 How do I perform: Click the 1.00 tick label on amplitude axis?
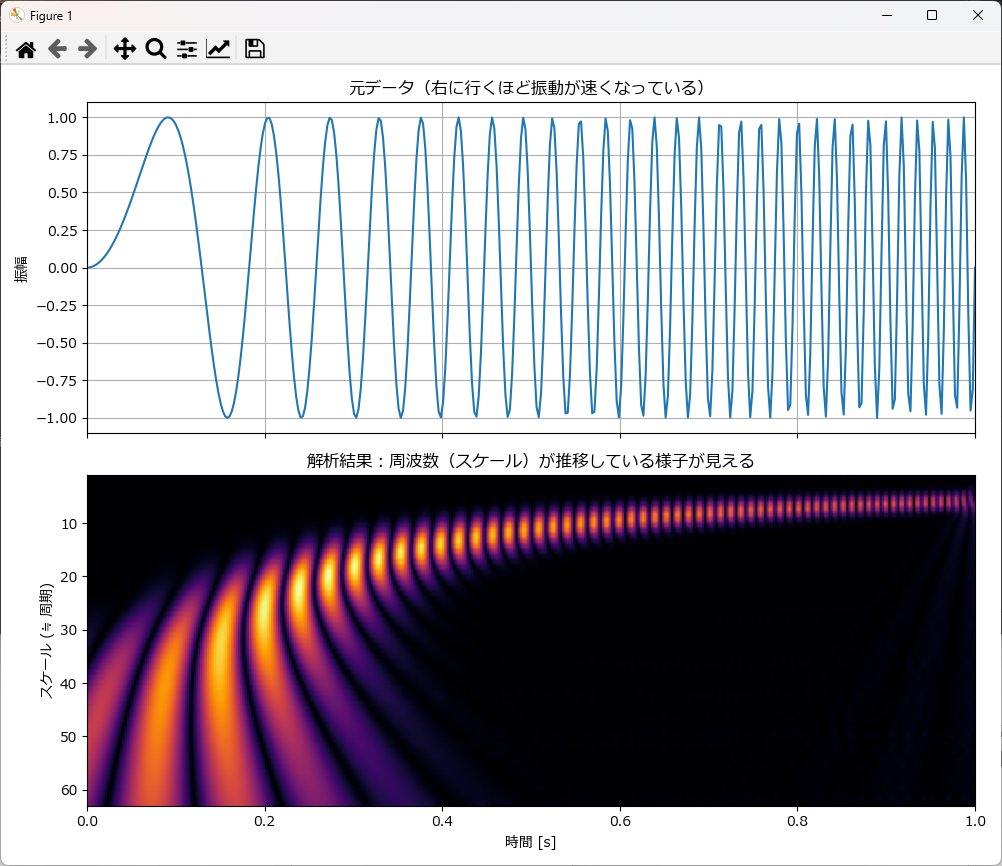61,118
